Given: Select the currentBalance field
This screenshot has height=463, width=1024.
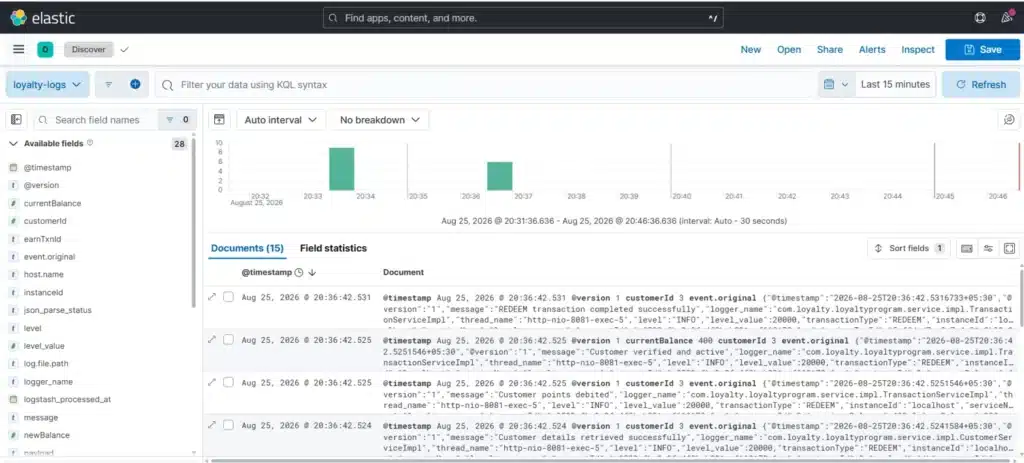Looking at the screenshot, I should (x=52, y=203).
